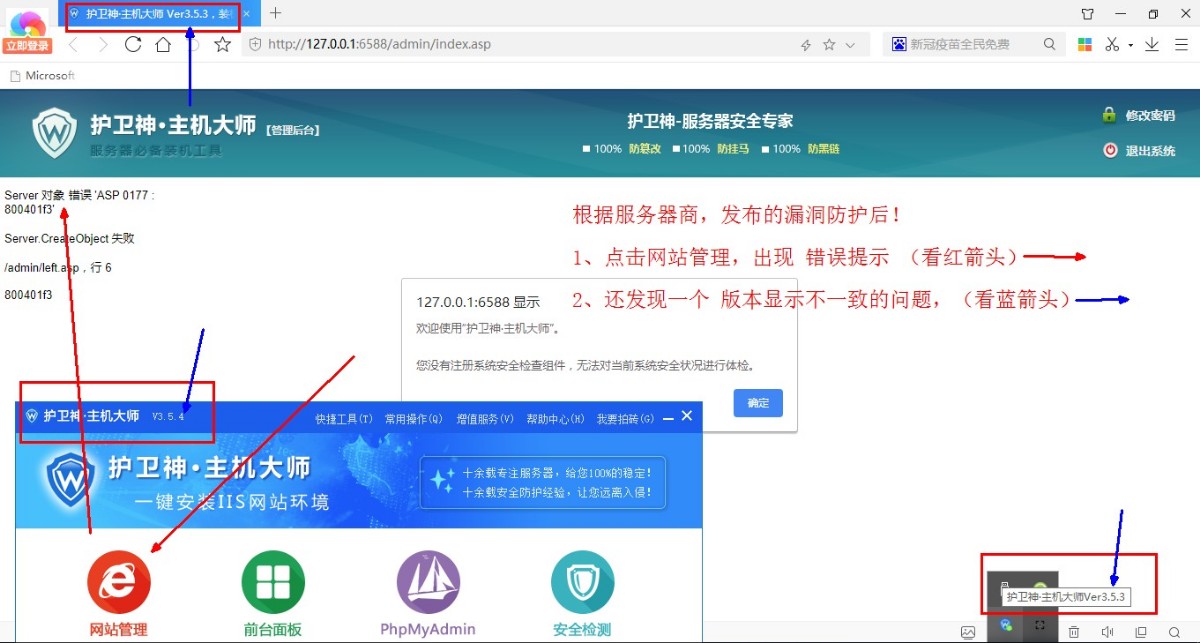Click the URL address field
1200x643 pixels.
pyautogui.click(x=520, y=44)
